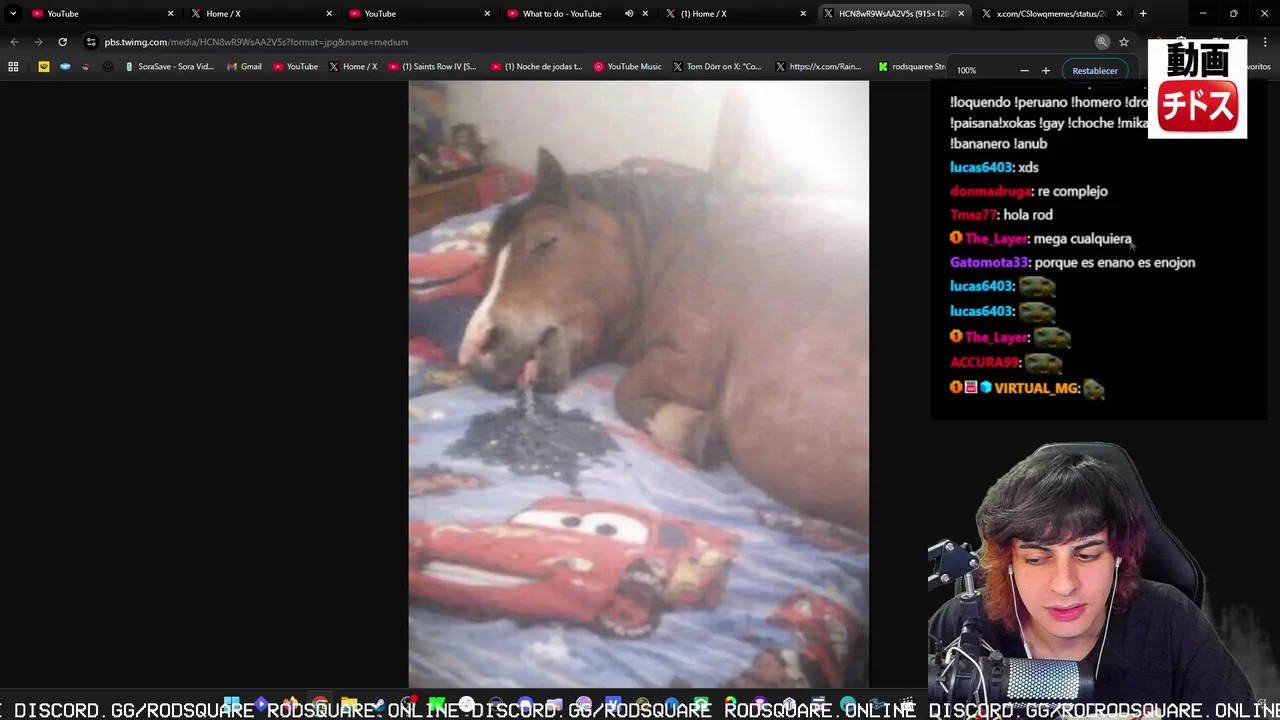Bookmark this page with the star icon
The height and width of the screenshot is (720, 1280).
click(x=1124, y=42)
